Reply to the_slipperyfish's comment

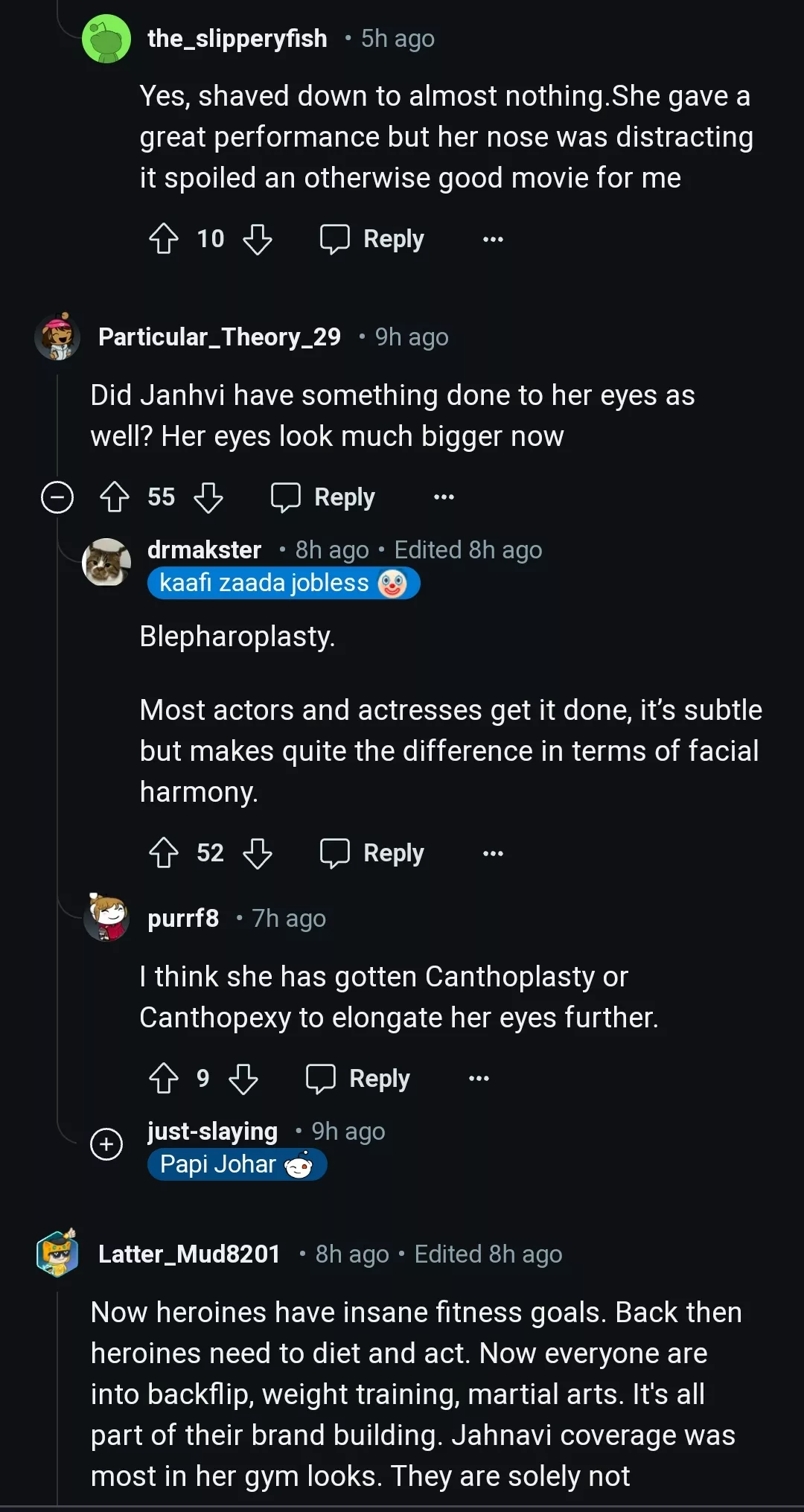pos(372,239)
